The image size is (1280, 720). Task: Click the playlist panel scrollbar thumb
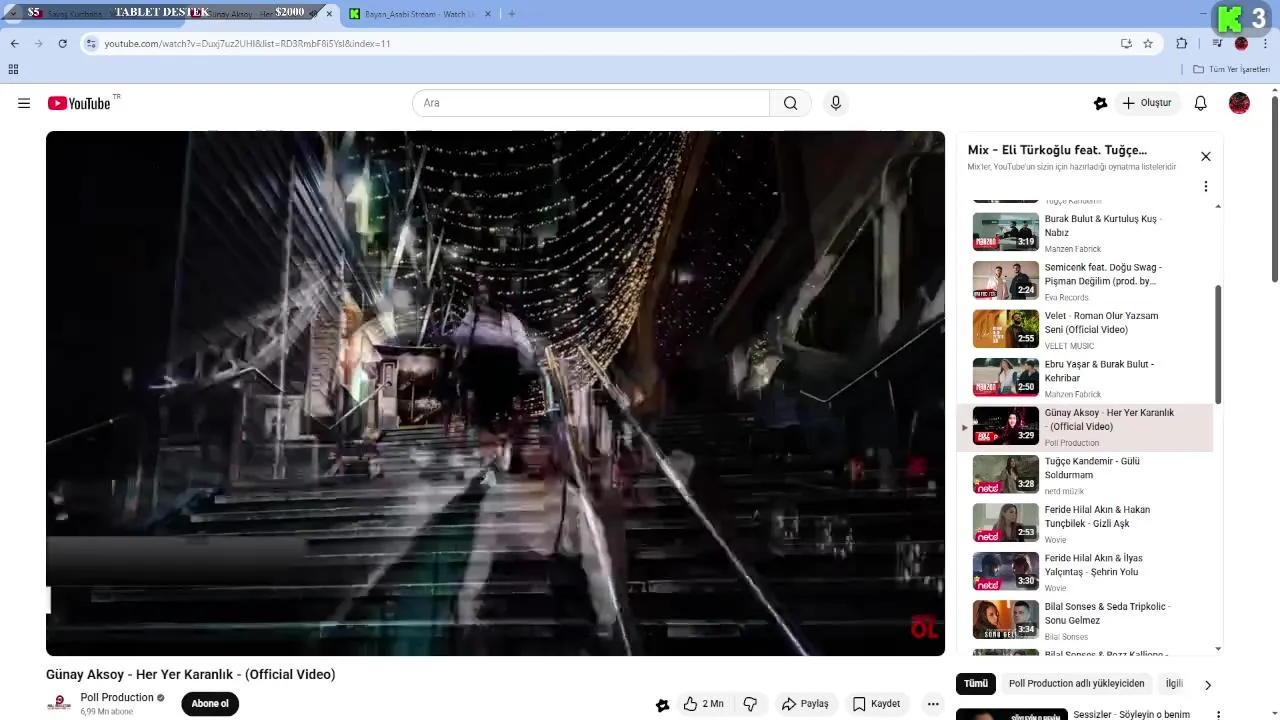[1218, 344]
